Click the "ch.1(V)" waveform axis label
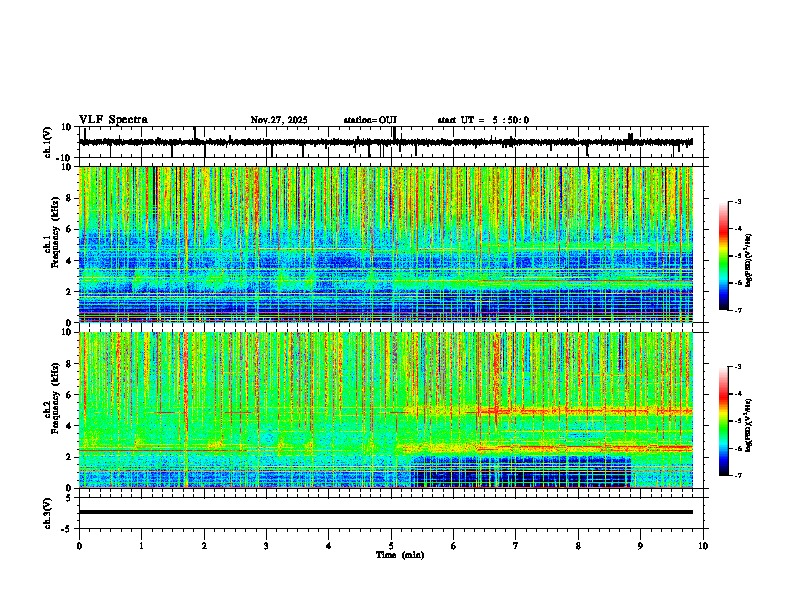792x612 pixels. (48, 142)
